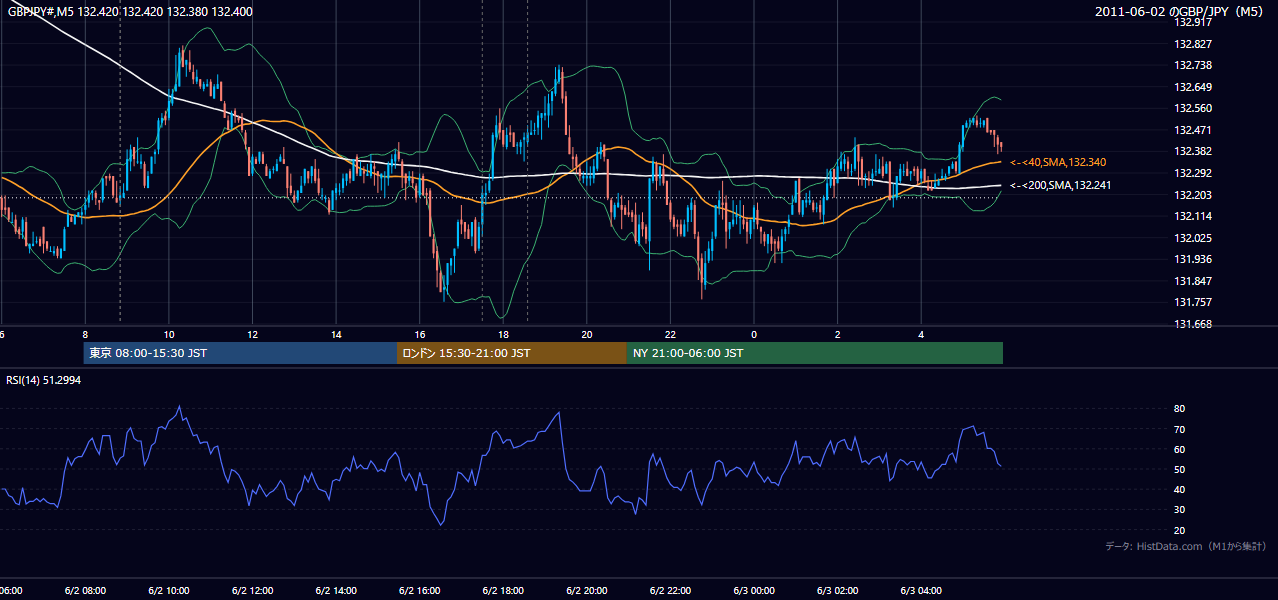Click the white 200 SMA 132.241 label
1278x600 pixels.
coord(1061,185)
